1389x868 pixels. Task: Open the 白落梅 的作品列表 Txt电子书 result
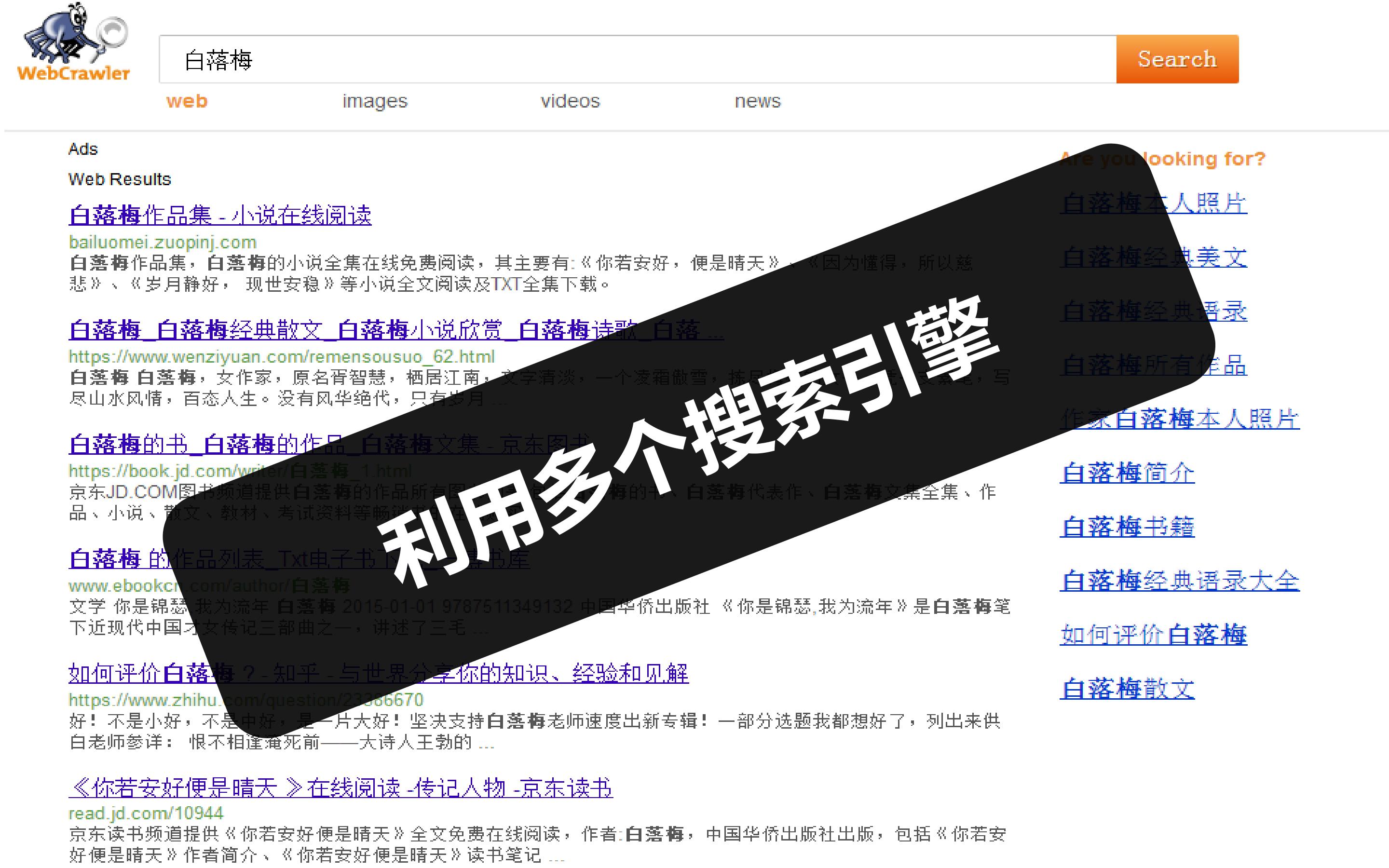pos(299,558)
